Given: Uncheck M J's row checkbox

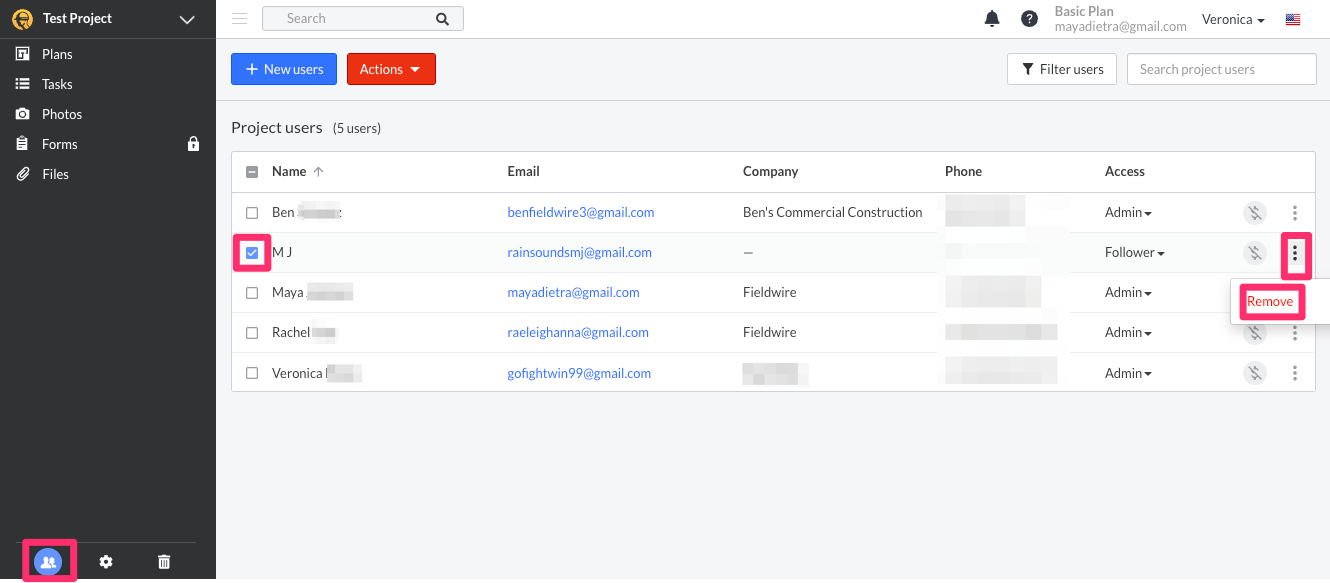Looking at the screenshot, I should (251, 252).
